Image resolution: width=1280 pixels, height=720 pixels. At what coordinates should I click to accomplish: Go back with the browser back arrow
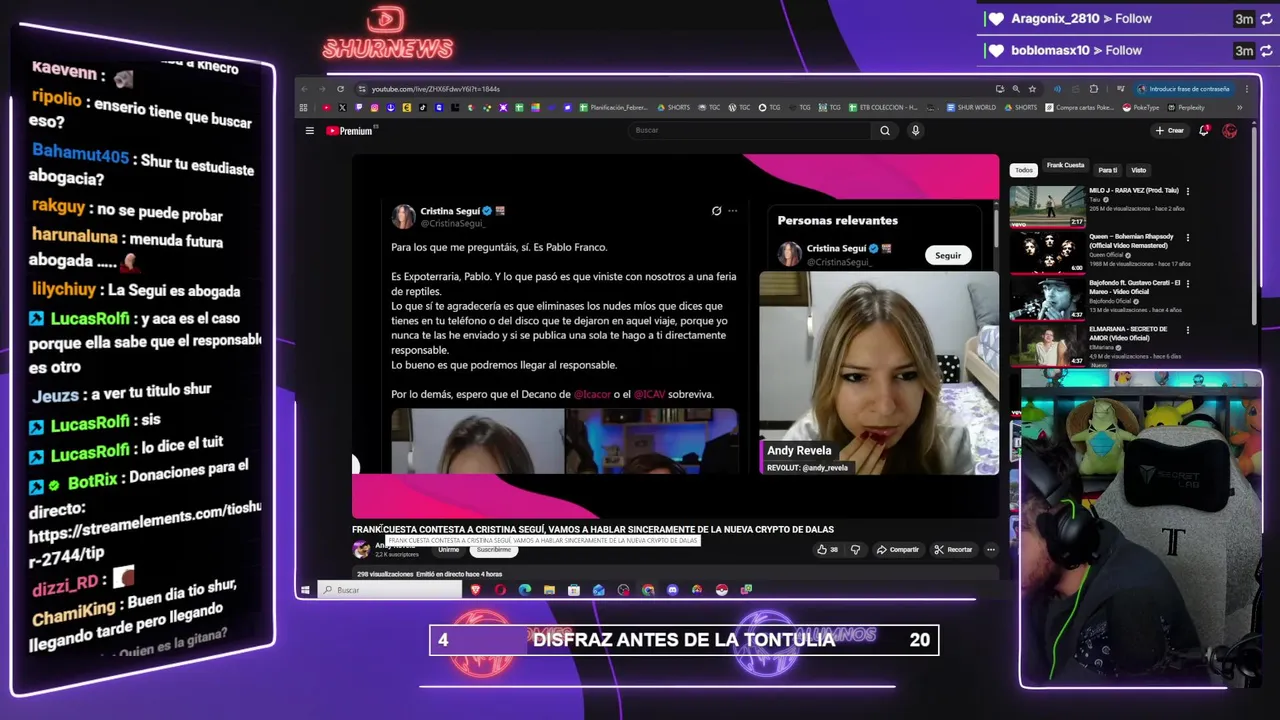(x=305, y=89)
